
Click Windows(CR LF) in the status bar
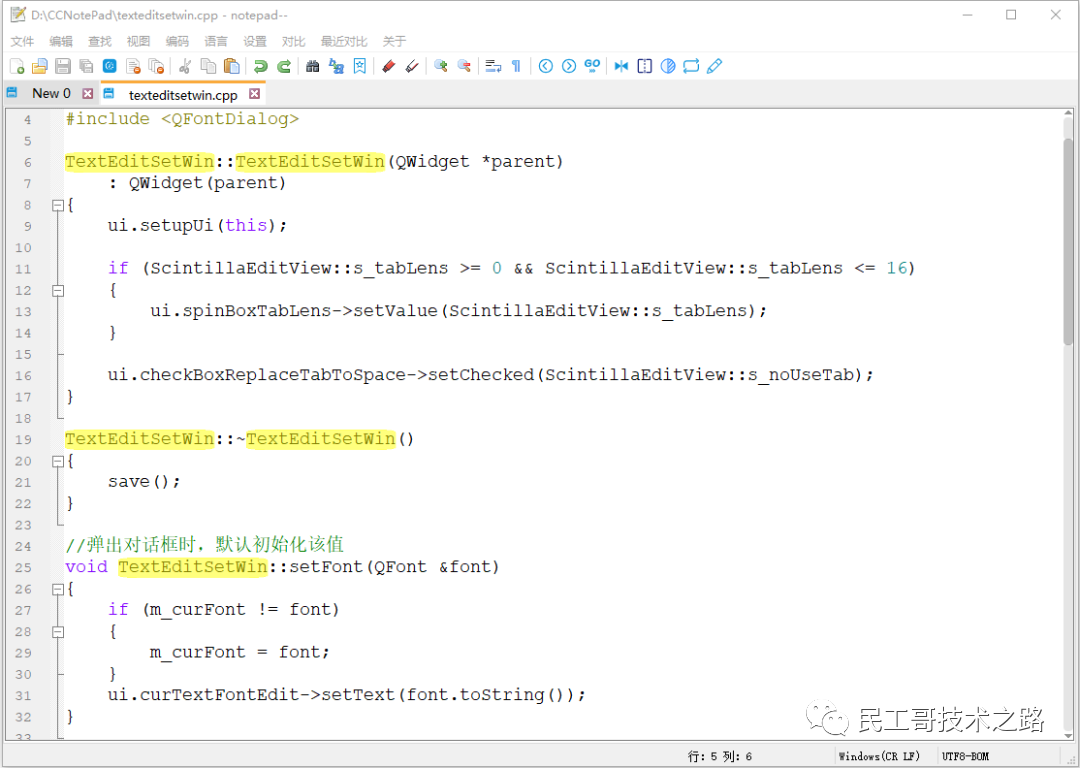878,756
